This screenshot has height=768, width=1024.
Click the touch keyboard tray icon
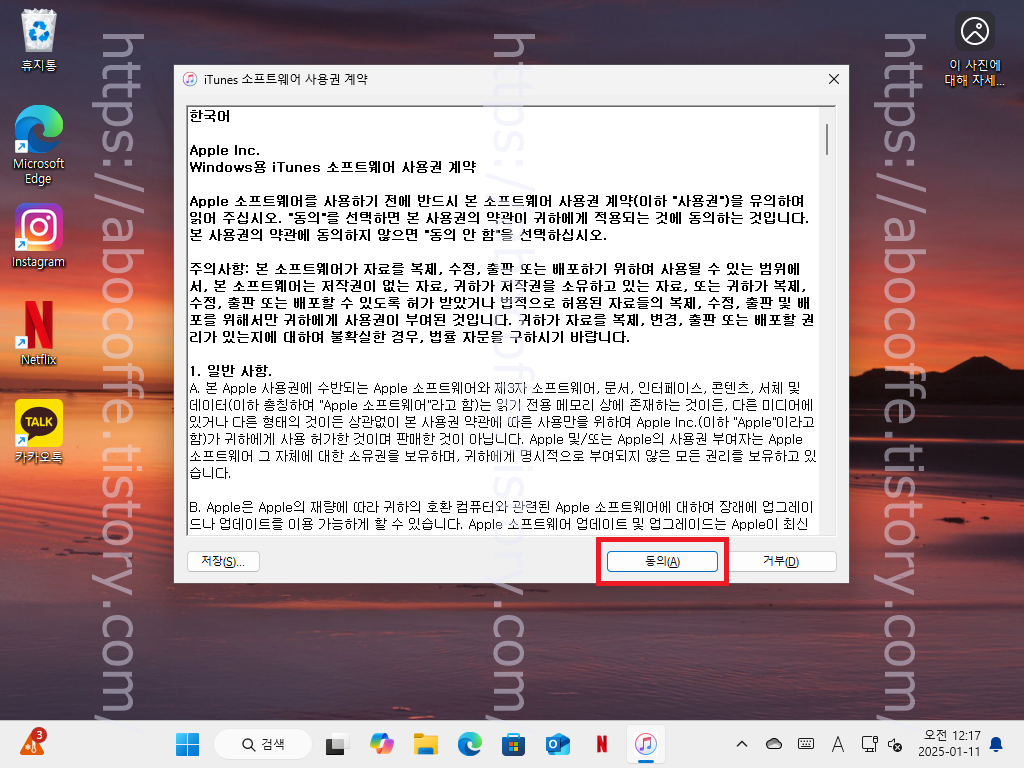pyautogui.click(x=806, y=744)
